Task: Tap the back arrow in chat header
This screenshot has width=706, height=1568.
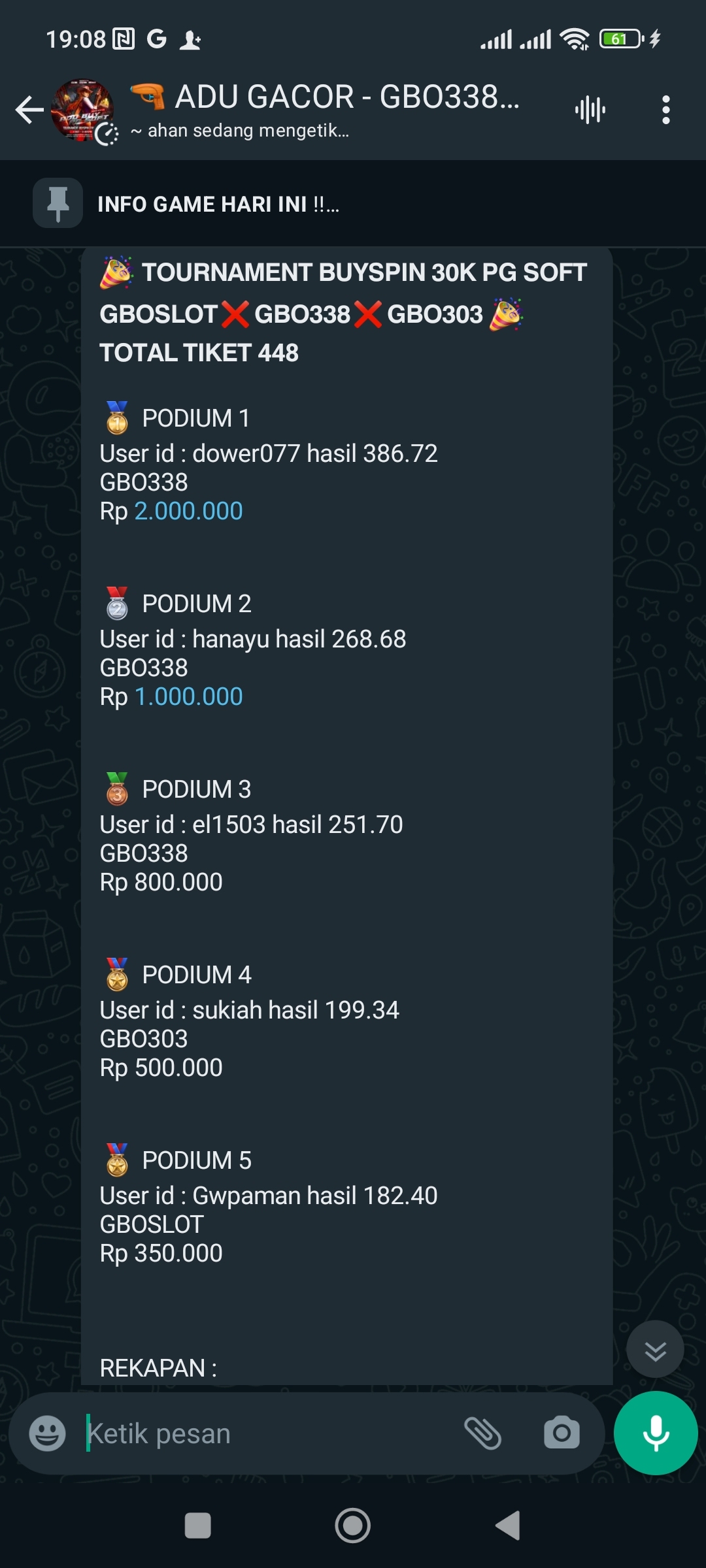Action: click(29, 110)
